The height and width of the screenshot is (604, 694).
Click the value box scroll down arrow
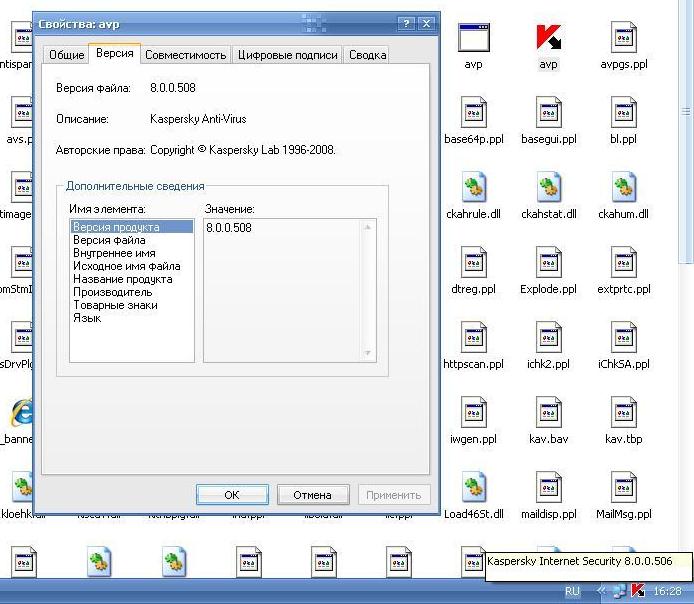point(367,353)
